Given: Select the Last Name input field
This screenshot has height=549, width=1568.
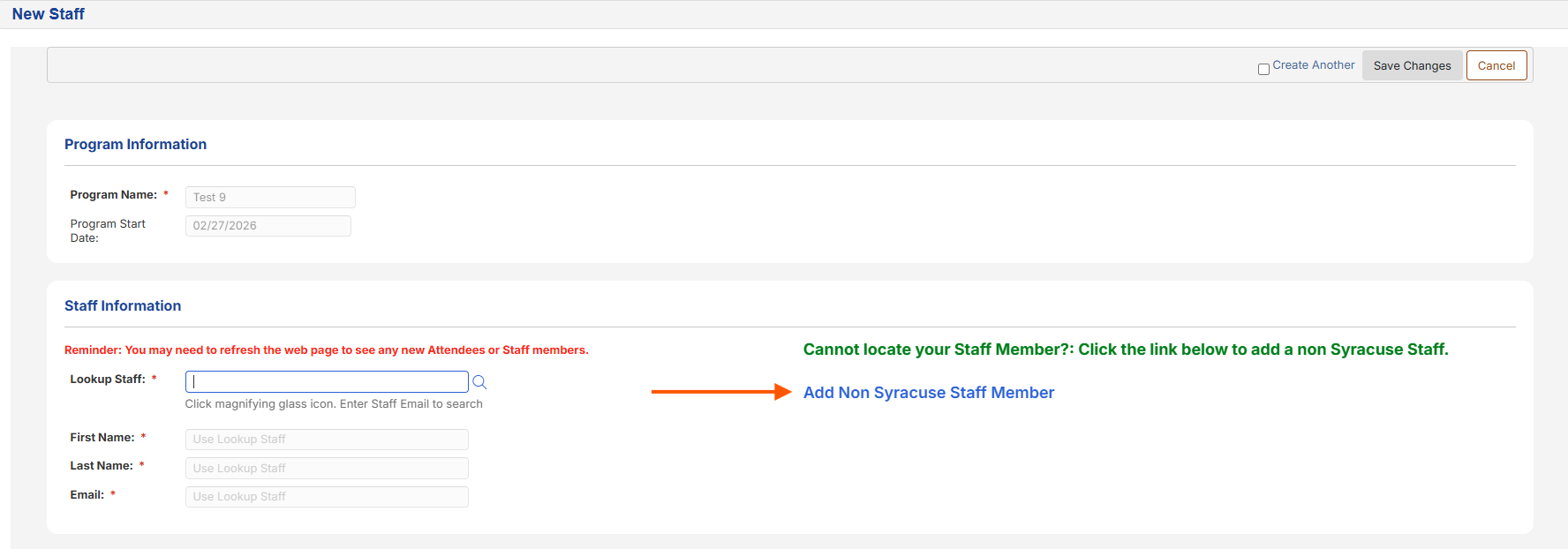Looking at the screenshot, I should click(x=327, y=468).
